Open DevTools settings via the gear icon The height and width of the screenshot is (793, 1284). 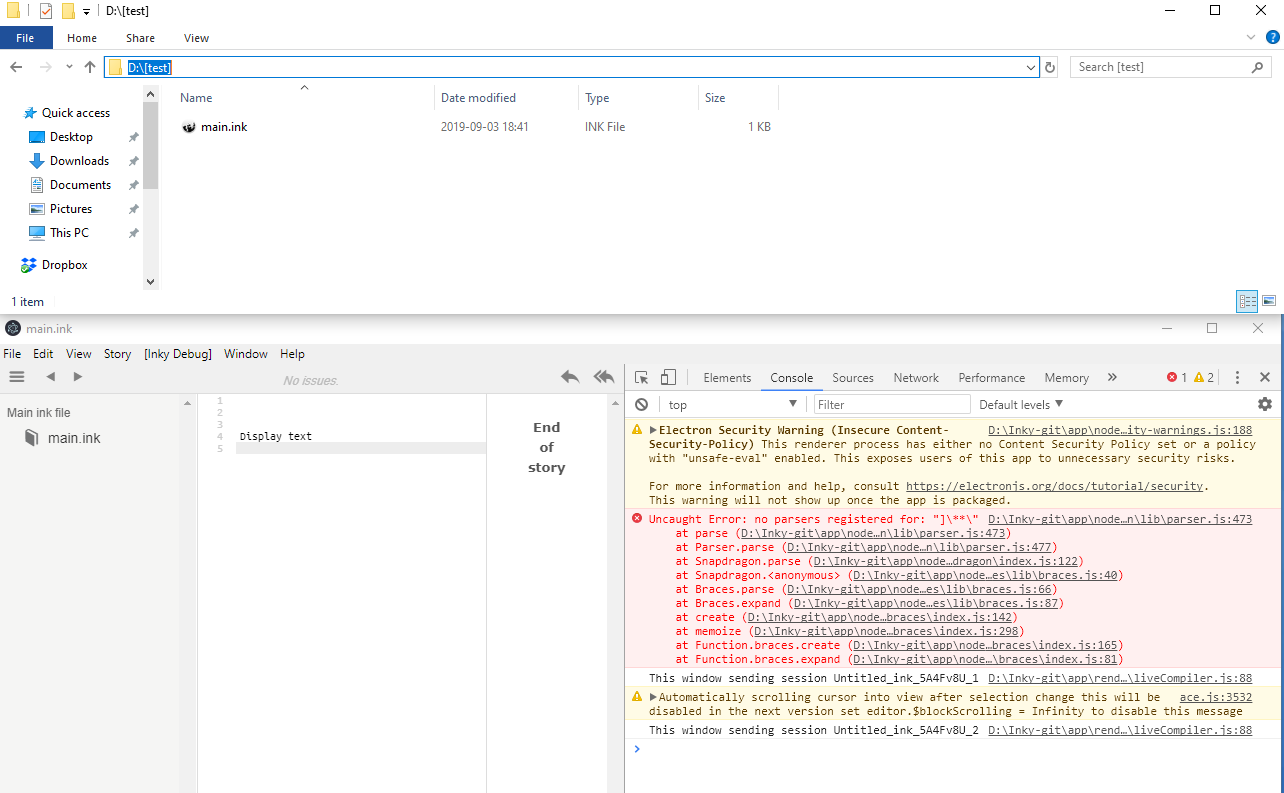point(1264,404)
